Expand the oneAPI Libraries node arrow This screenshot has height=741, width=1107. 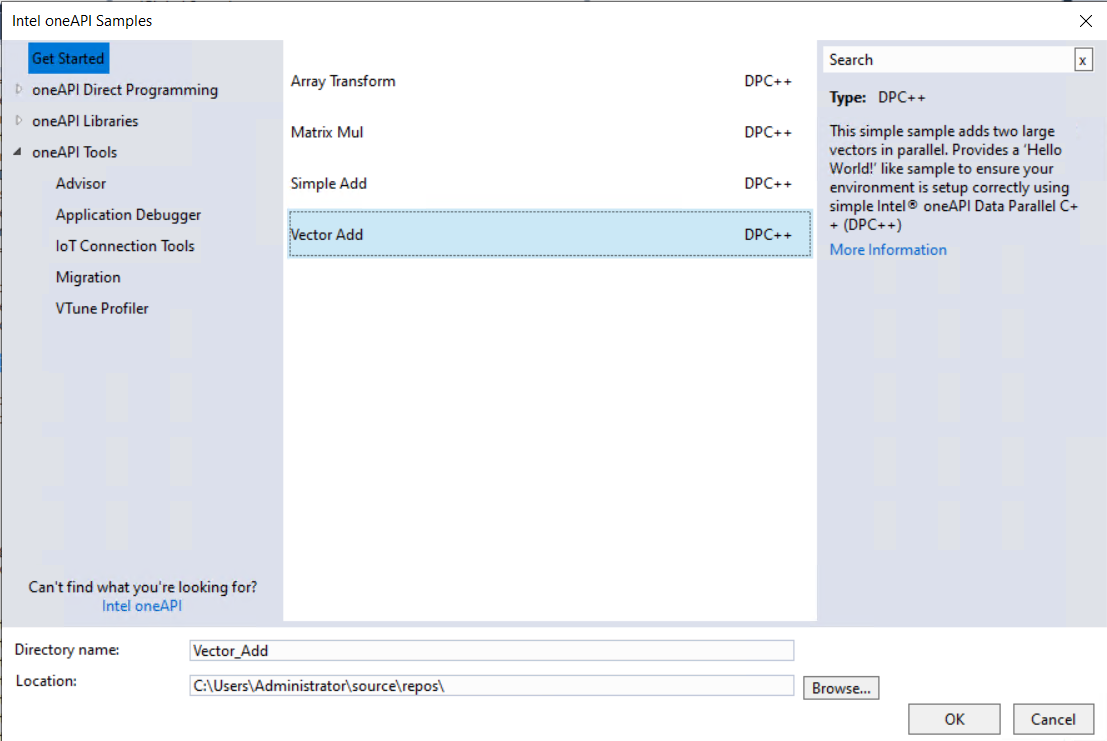click(19, 121)
